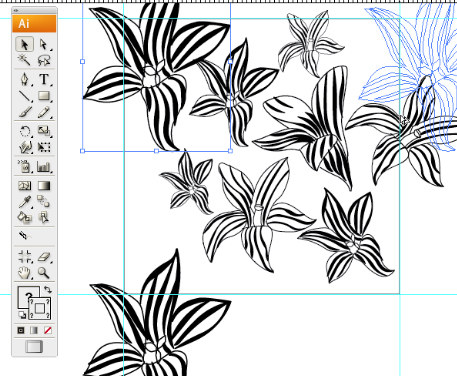Click the left-middle handle of the selection box

83,62
